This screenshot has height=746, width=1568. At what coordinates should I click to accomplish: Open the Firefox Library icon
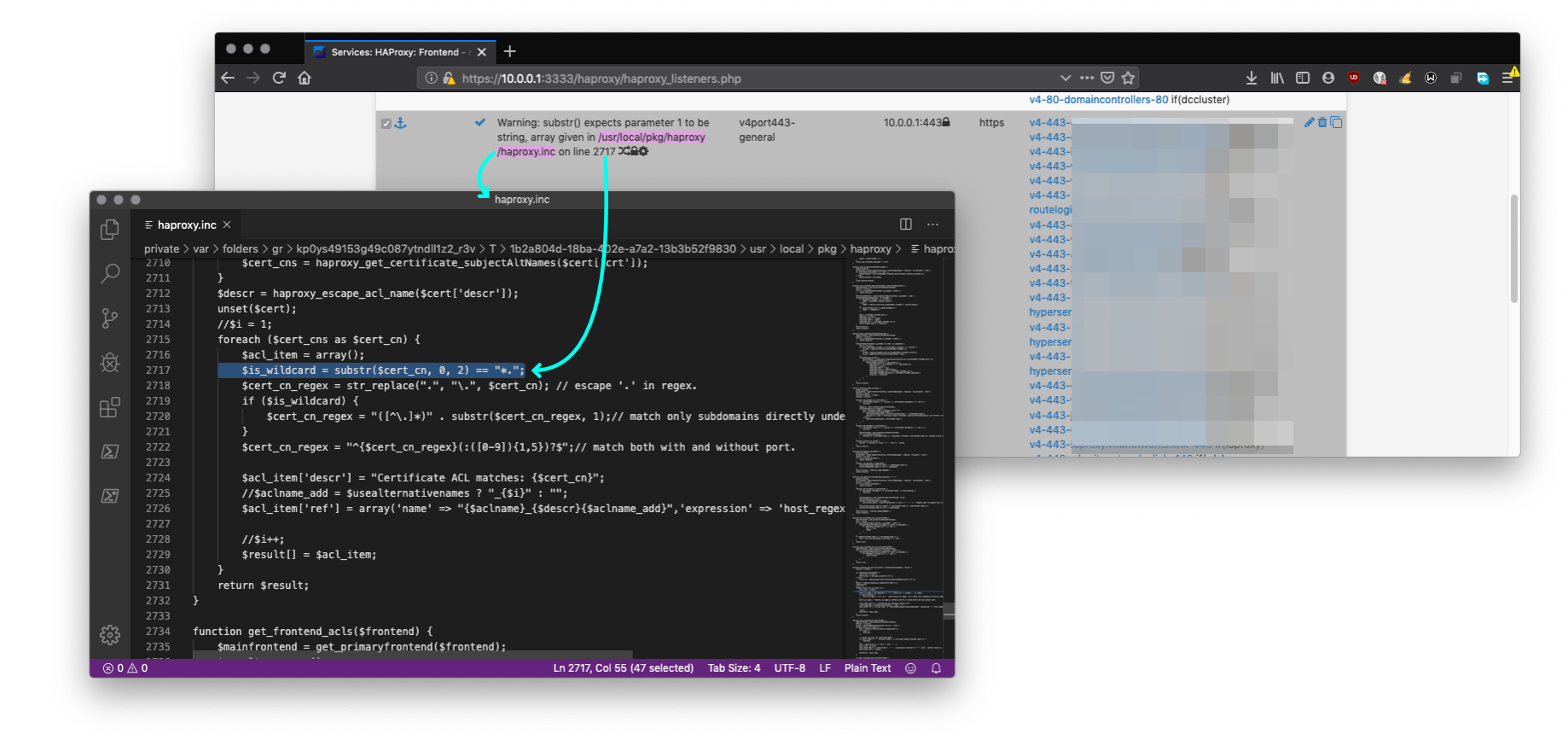pyautogui.click(x=1277, y=78)
